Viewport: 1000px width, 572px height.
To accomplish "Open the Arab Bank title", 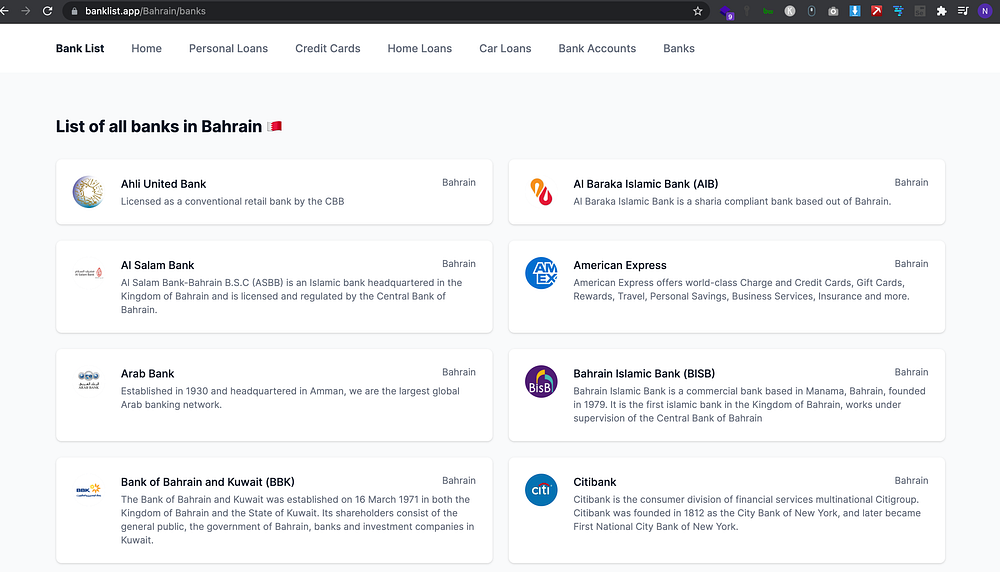I will (x=147, y=374).
